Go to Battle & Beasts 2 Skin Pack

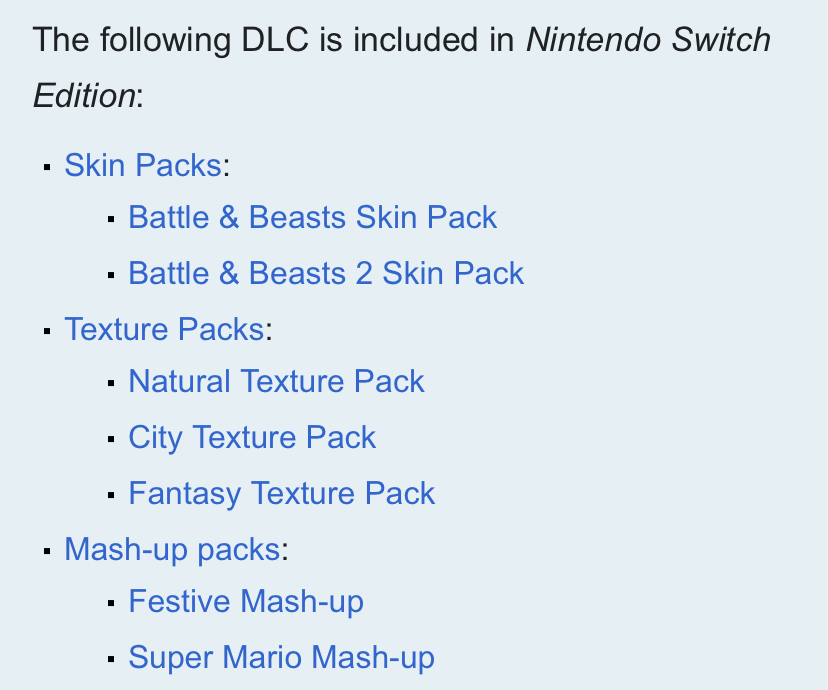tap(326, 274)
